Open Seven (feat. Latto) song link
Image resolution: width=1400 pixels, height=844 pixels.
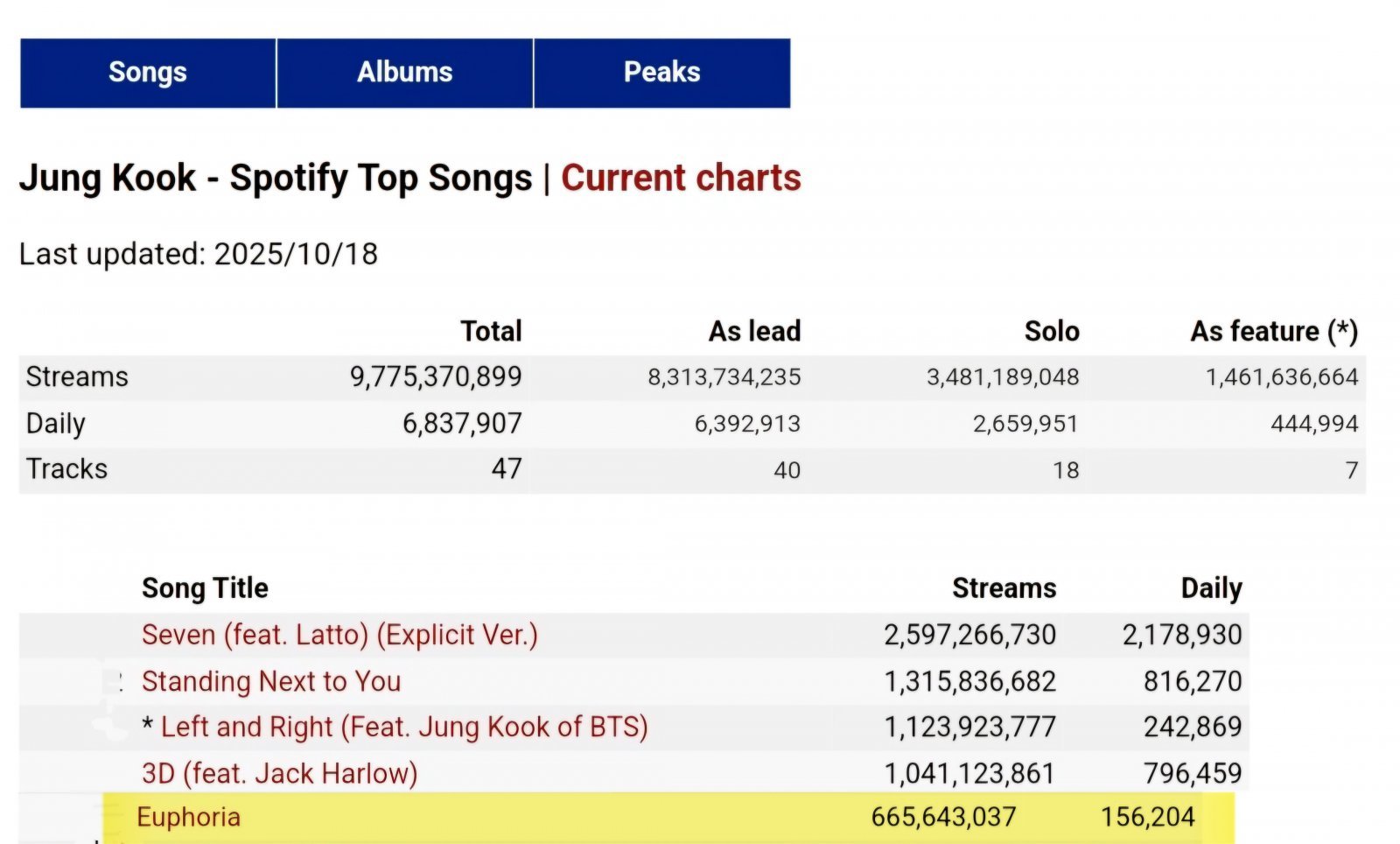(339, 635)
